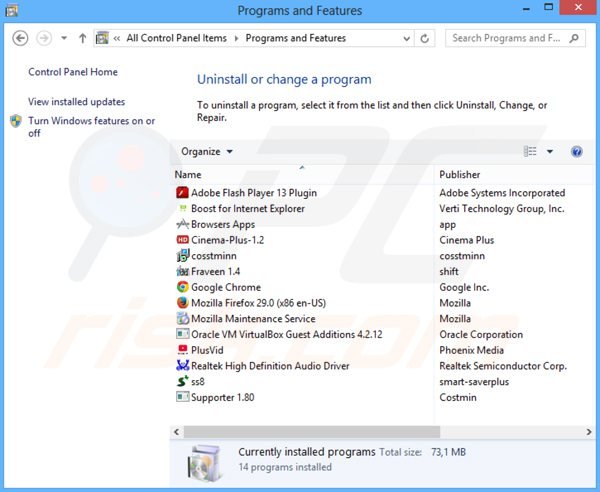Refresh the Programs and Features list
Image resolution: width=600 pixels, height=492 pixels.
[424, 38]
